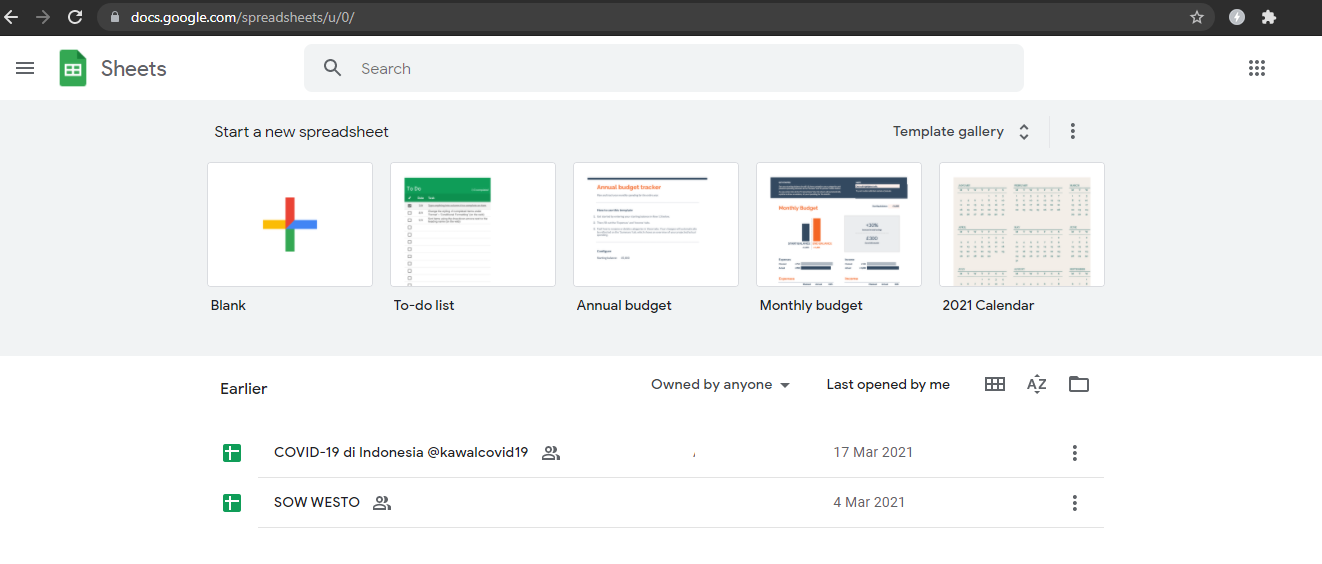View site information via the padlock icon

click(113, 17)
